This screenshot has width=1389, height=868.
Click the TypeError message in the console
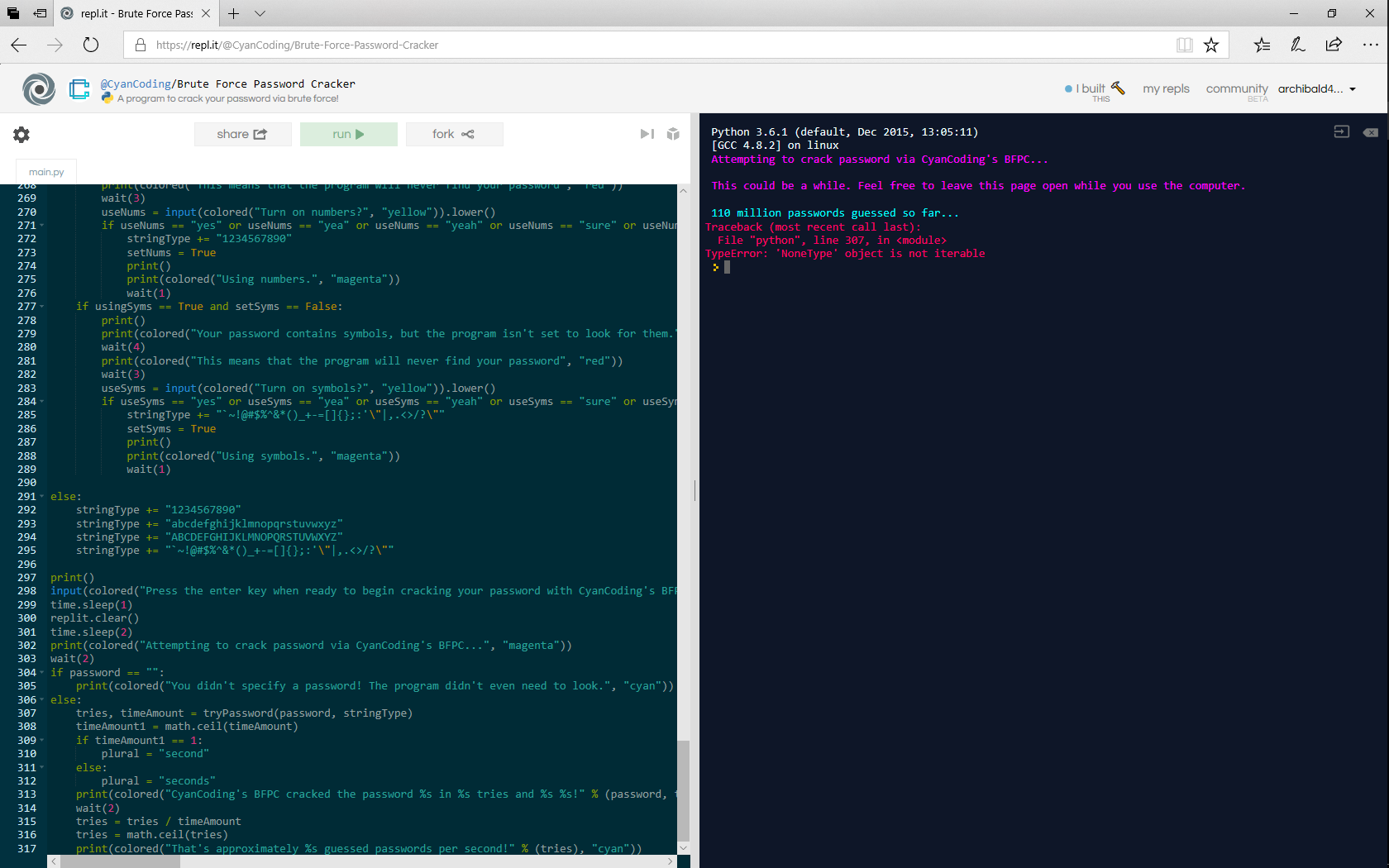(x=845, y=254)
